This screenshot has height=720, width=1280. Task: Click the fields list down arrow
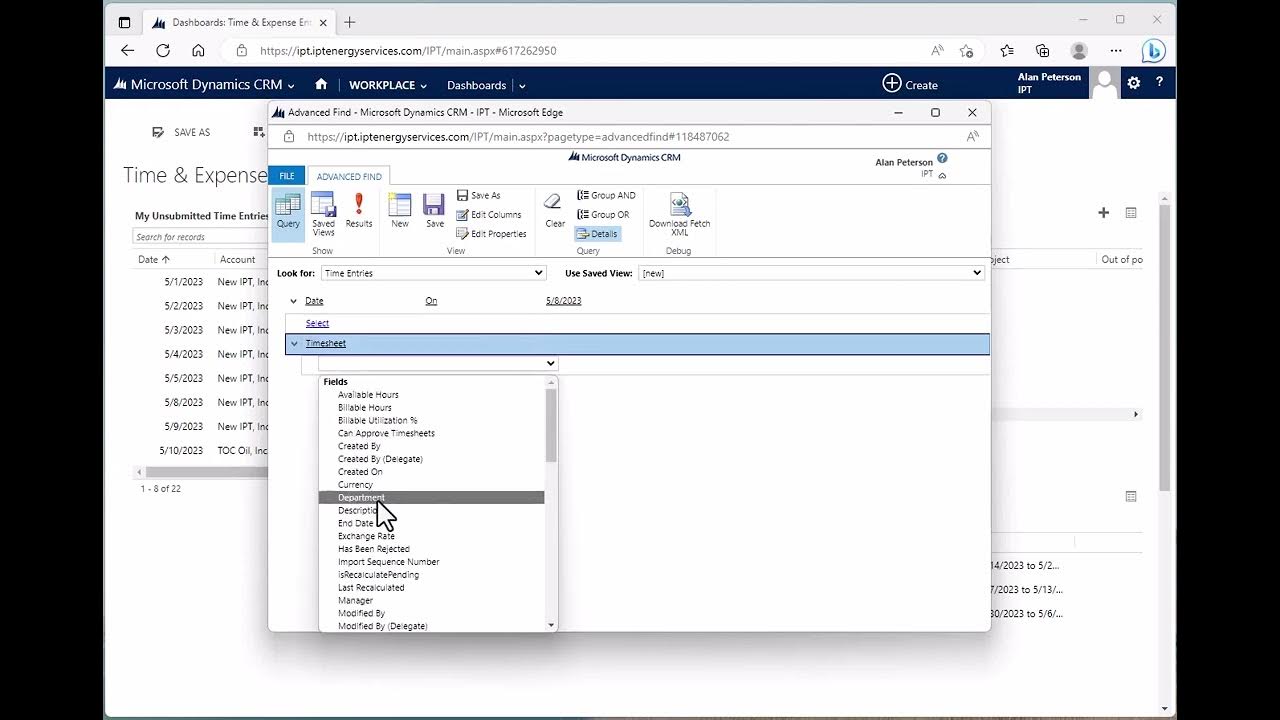pyautogui.click(x=551, y=626)
